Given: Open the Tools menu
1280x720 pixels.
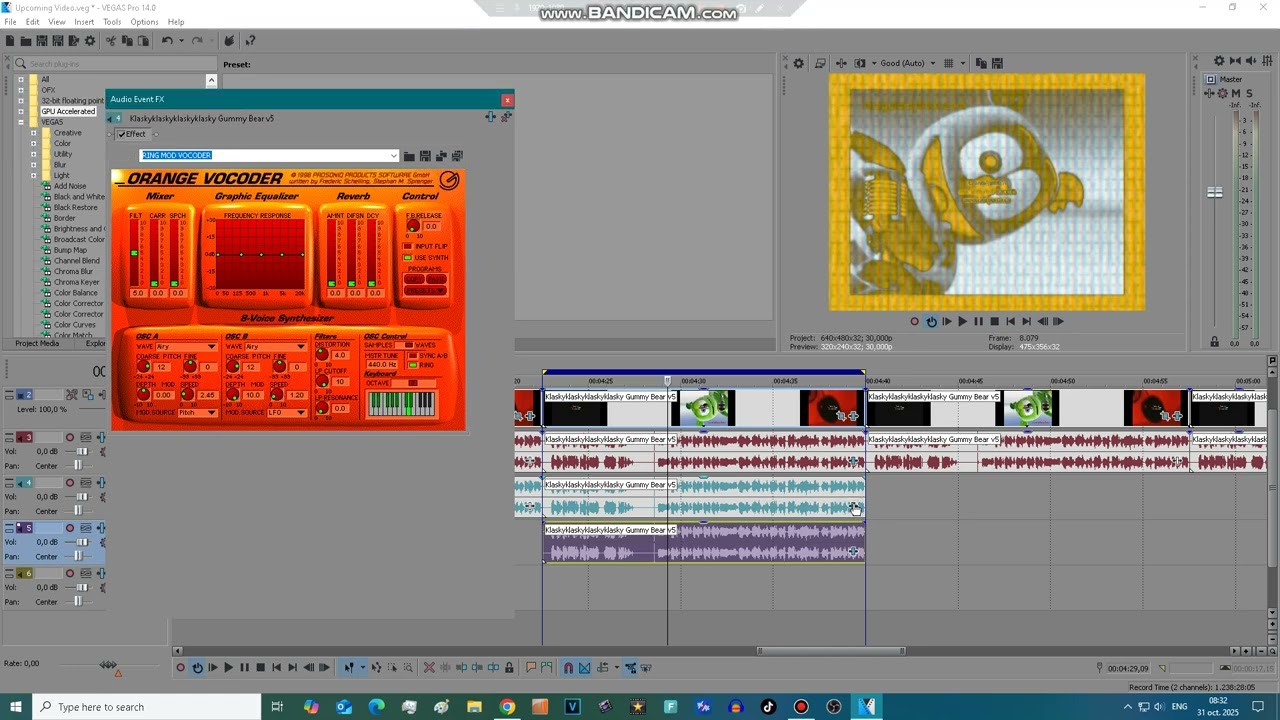Looking at the screenshot, I should click(112, 22).
